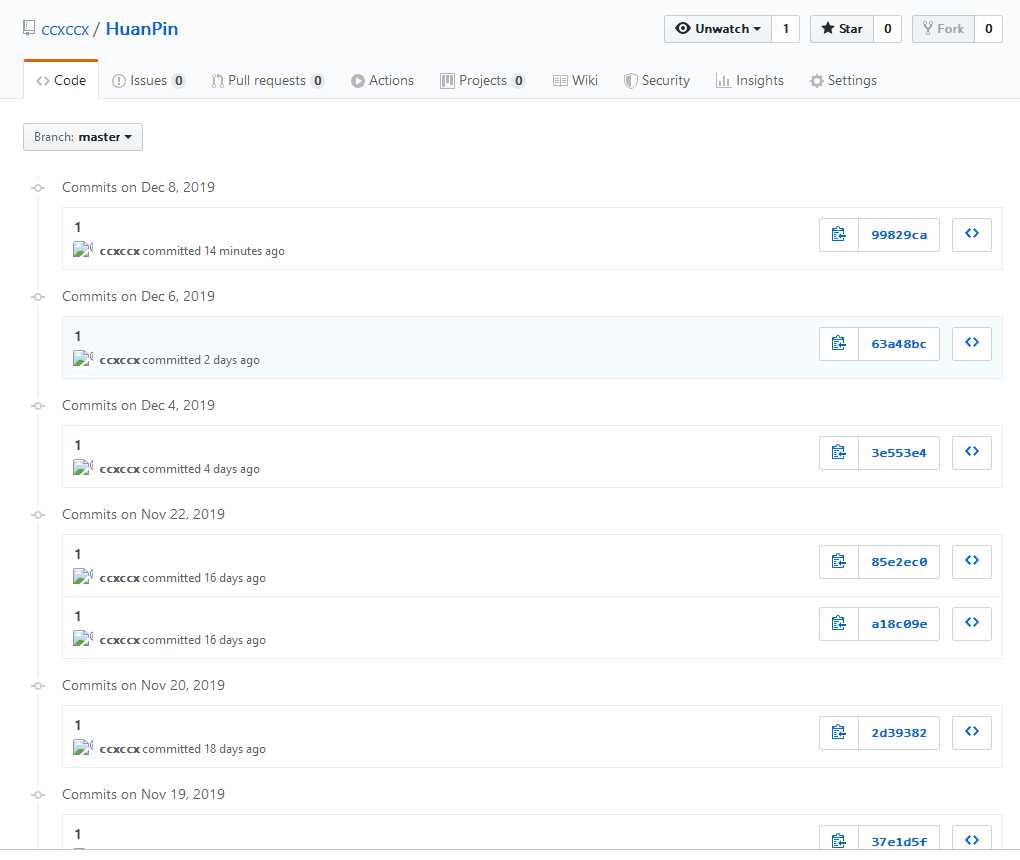Open the ccxccx owner profile link
1020x860 pixels.
click(x=65, y=29)
